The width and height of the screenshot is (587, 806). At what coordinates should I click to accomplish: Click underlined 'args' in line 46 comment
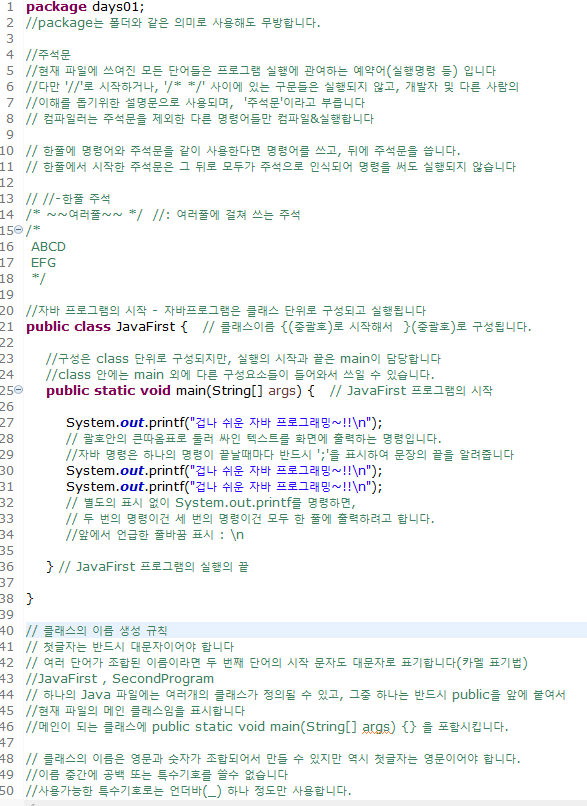coord(376,727)
